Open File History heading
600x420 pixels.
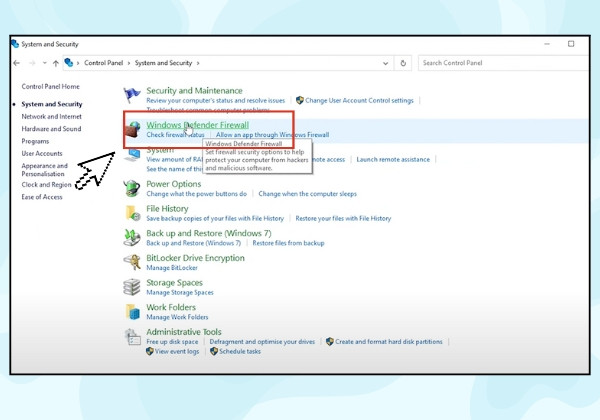pos(167,209)
